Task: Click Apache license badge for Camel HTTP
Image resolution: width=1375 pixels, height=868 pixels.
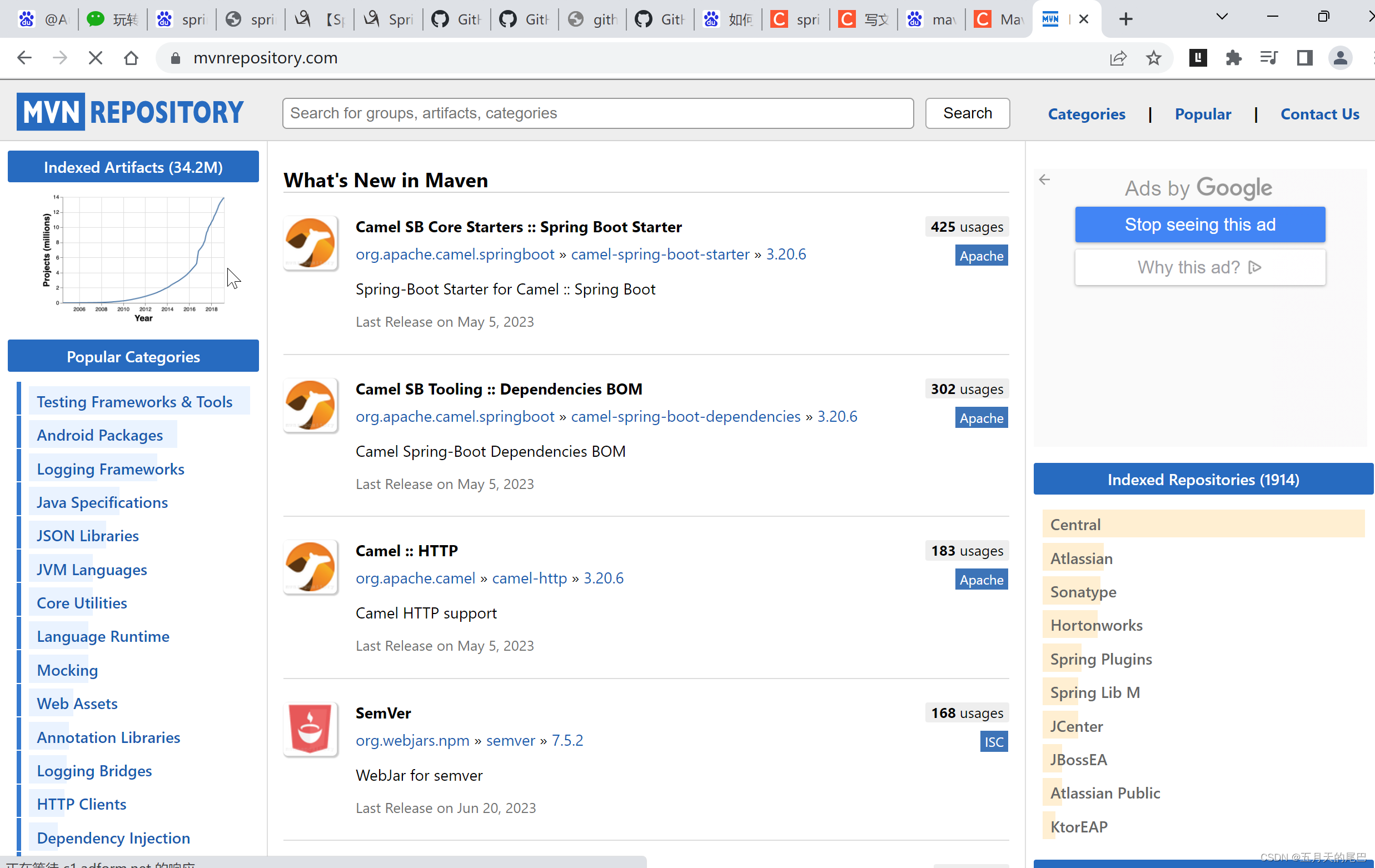Action: click(981, 580)
